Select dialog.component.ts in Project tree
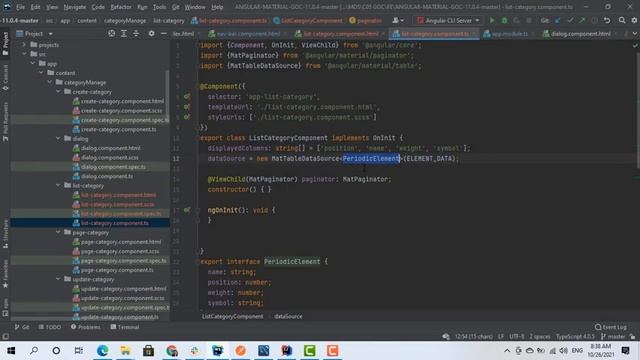Screen dimensions: 640x360 click(107, 176)
